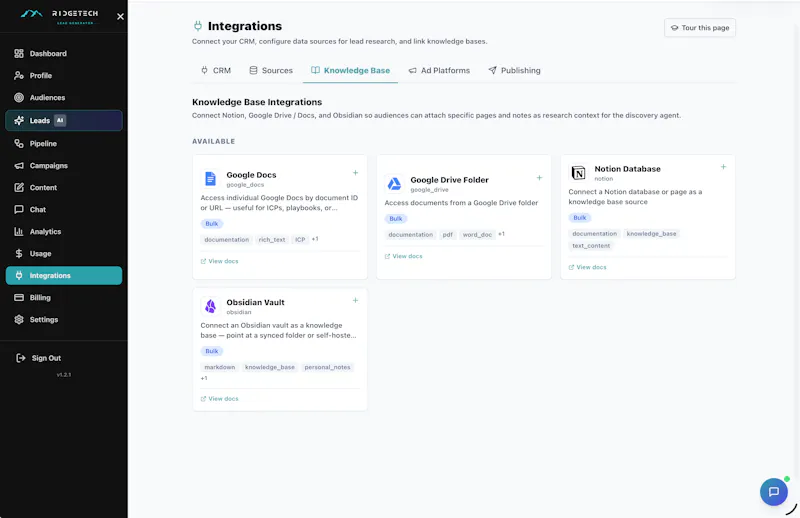Viewport: 800px width, 518px height.
Task: Open View docs for Notion Database
Action: coord(588,267)
